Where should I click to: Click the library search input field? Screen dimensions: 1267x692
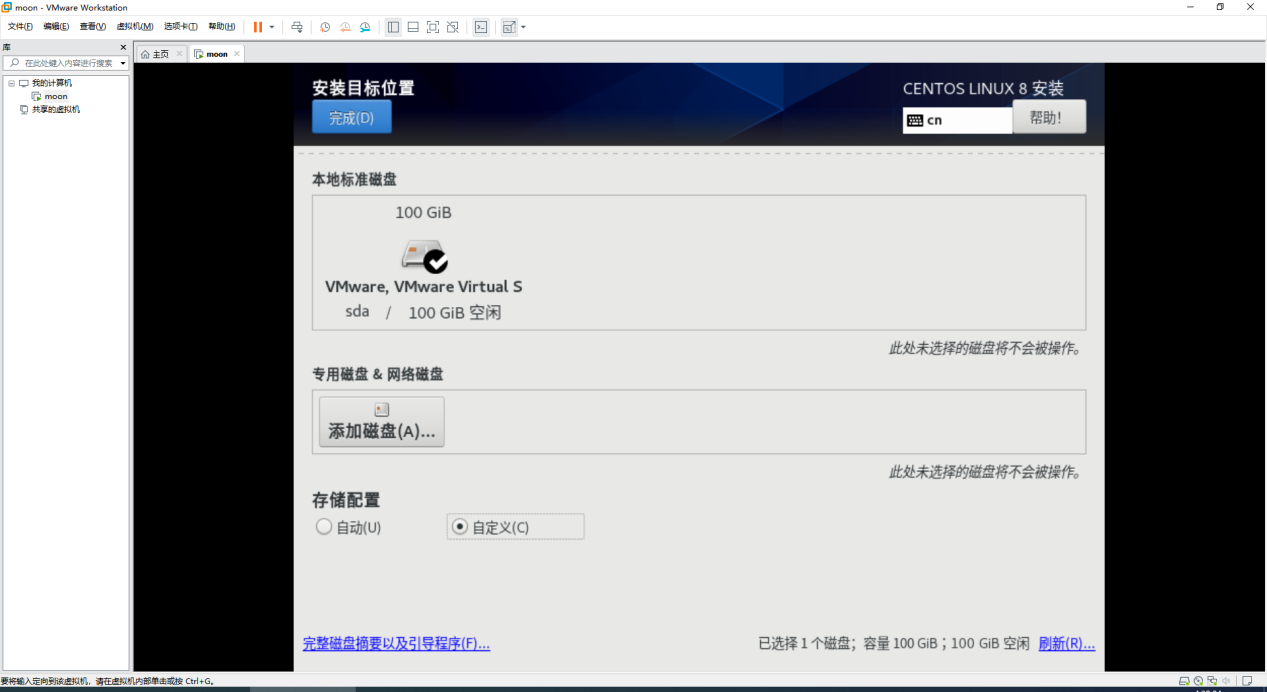(66, 63)
